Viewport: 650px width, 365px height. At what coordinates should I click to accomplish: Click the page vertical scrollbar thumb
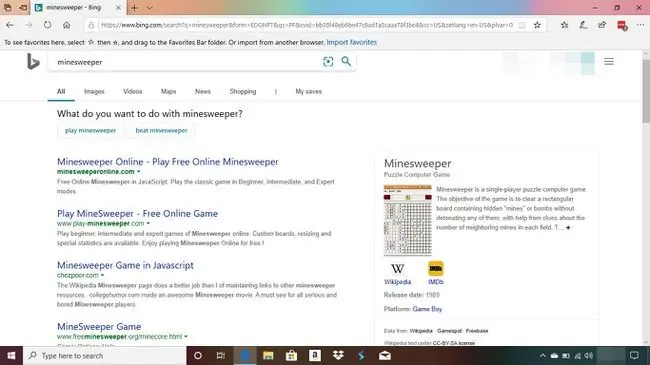646,90
